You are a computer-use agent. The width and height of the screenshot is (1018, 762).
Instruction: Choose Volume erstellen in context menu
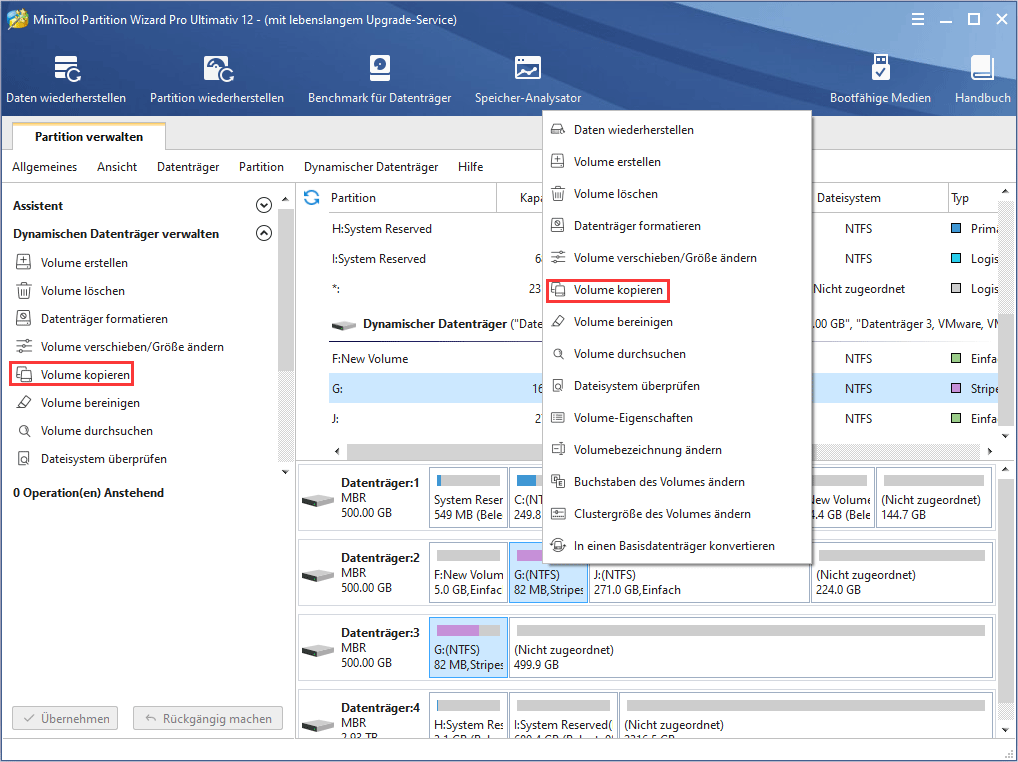click(x=677, y=162)
